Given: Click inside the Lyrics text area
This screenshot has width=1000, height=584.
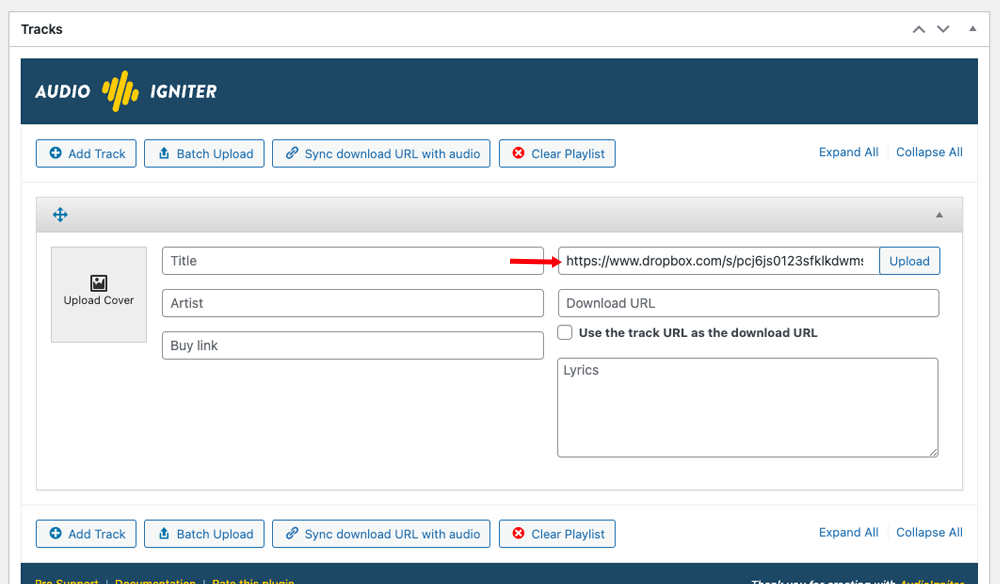Looking at the screenshot, I should tap(747, 407).
